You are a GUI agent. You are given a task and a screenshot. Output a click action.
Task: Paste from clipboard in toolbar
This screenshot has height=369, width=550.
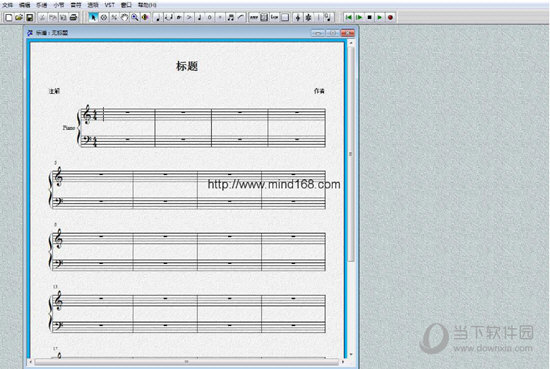click(x=63, y=17)
